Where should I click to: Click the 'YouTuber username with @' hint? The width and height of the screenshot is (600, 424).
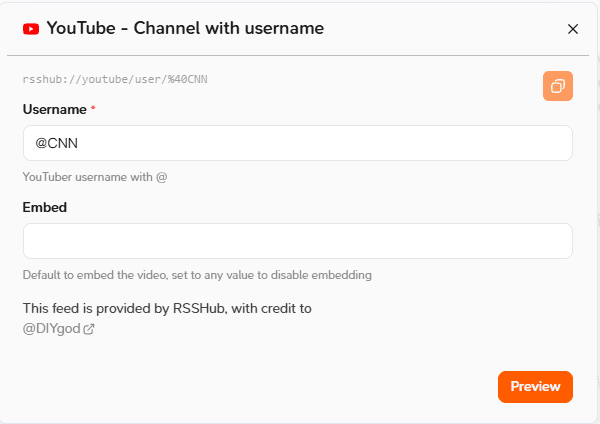point(95,177)
